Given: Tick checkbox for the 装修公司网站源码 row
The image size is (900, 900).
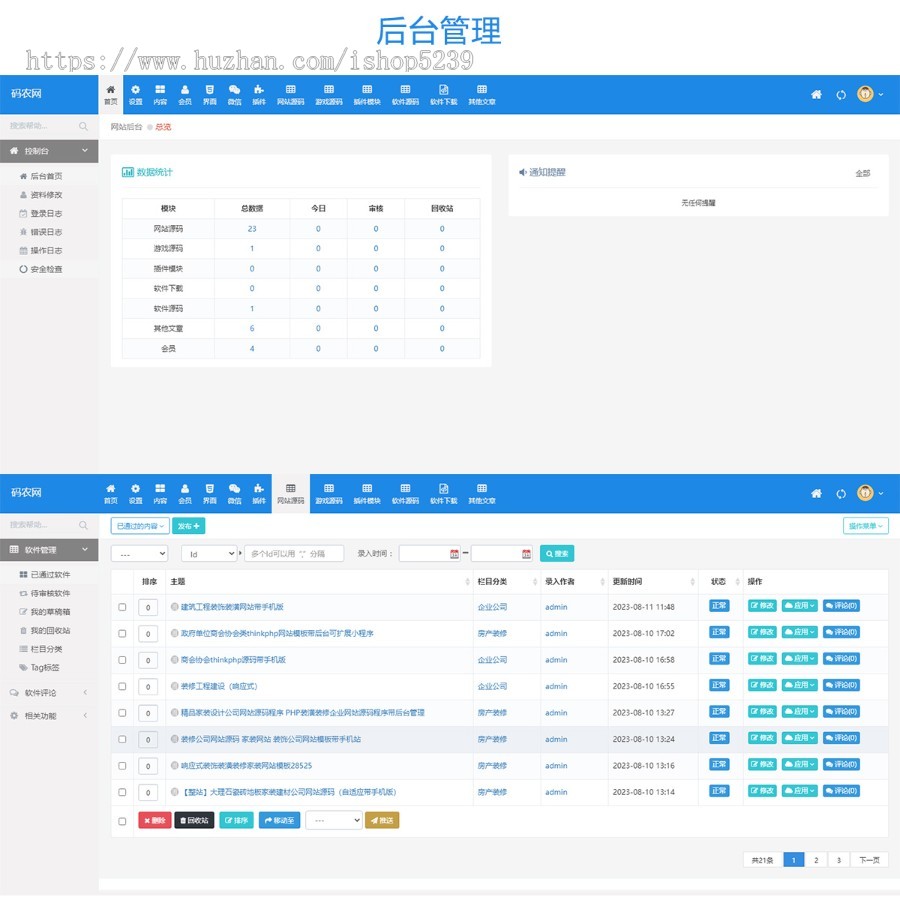Looking at the screenshot, I should coord(122,739).
